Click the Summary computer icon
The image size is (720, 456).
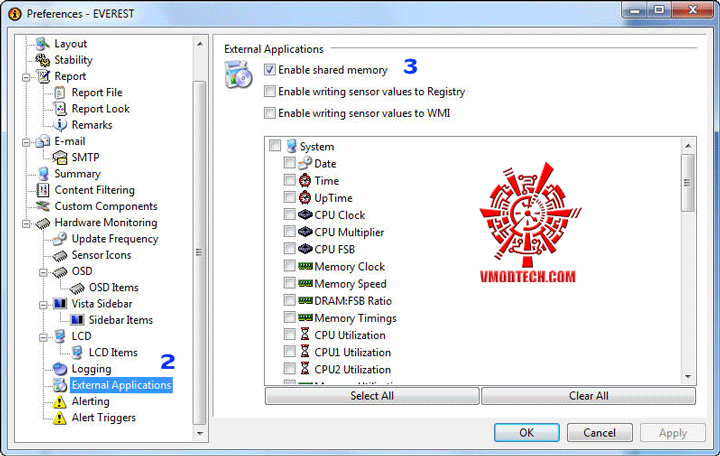(43, 174)
